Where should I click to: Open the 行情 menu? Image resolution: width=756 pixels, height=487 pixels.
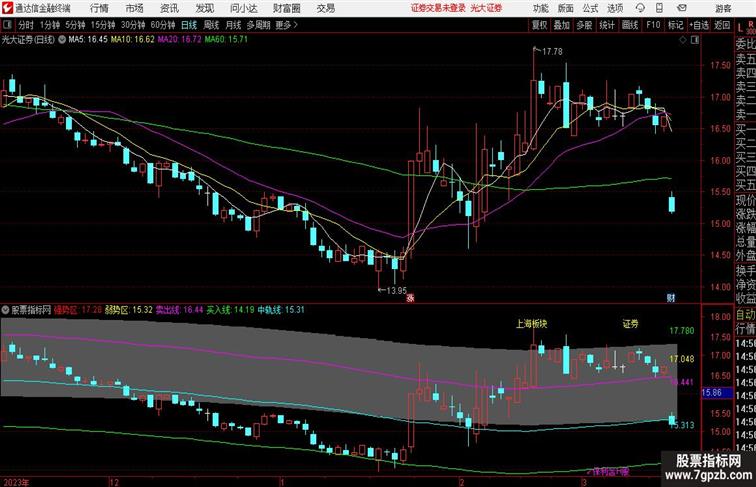pos(99,8)
